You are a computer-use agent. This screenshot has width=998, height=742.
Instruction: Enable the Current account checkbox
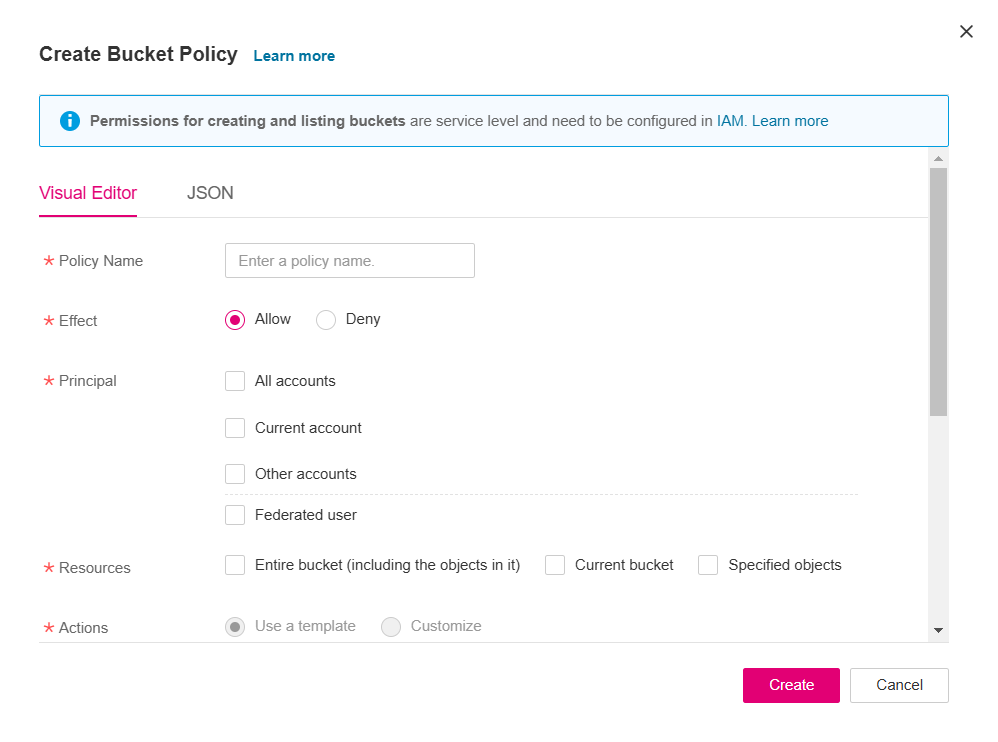tap(235, 428)
